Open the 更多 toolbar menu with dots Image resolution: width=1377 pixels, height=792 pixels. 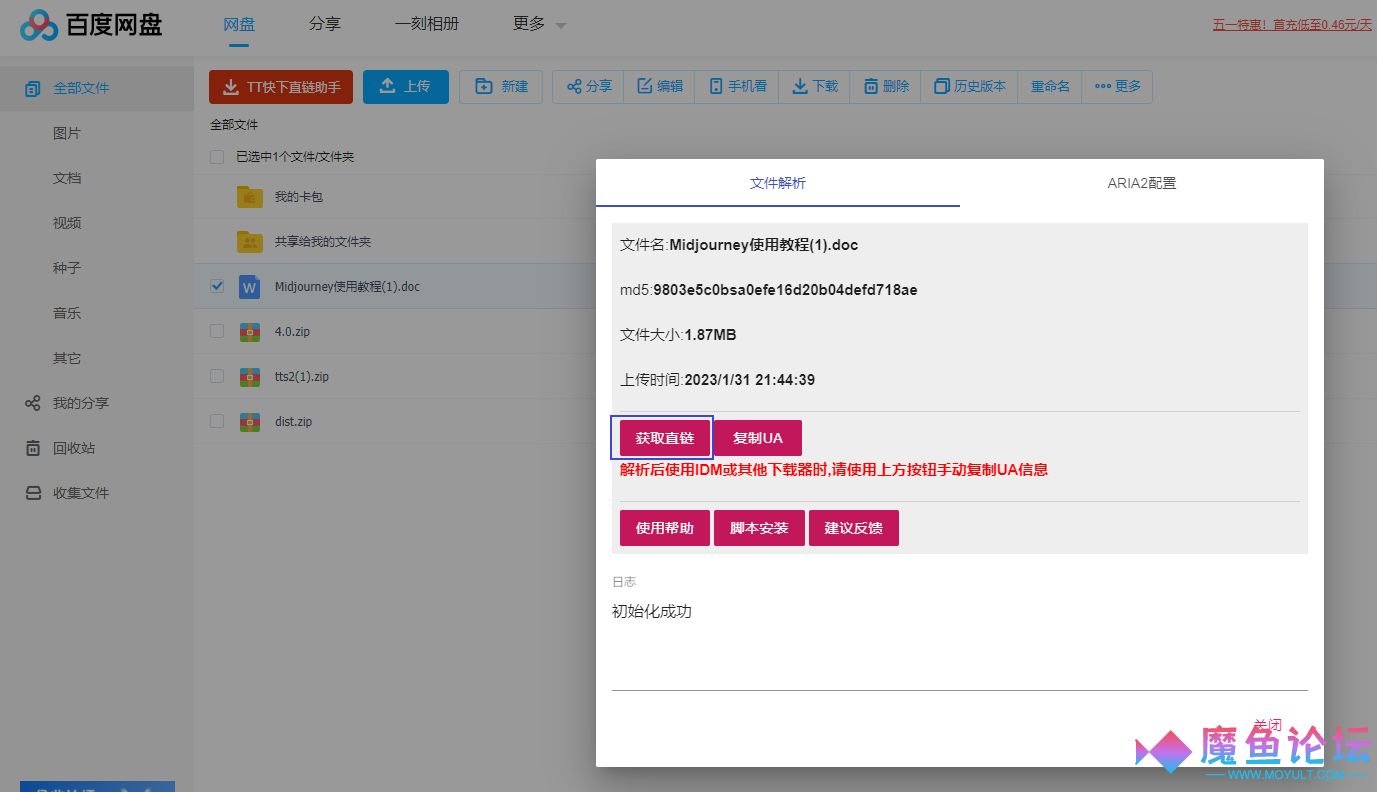click(x=1117, y=87)
